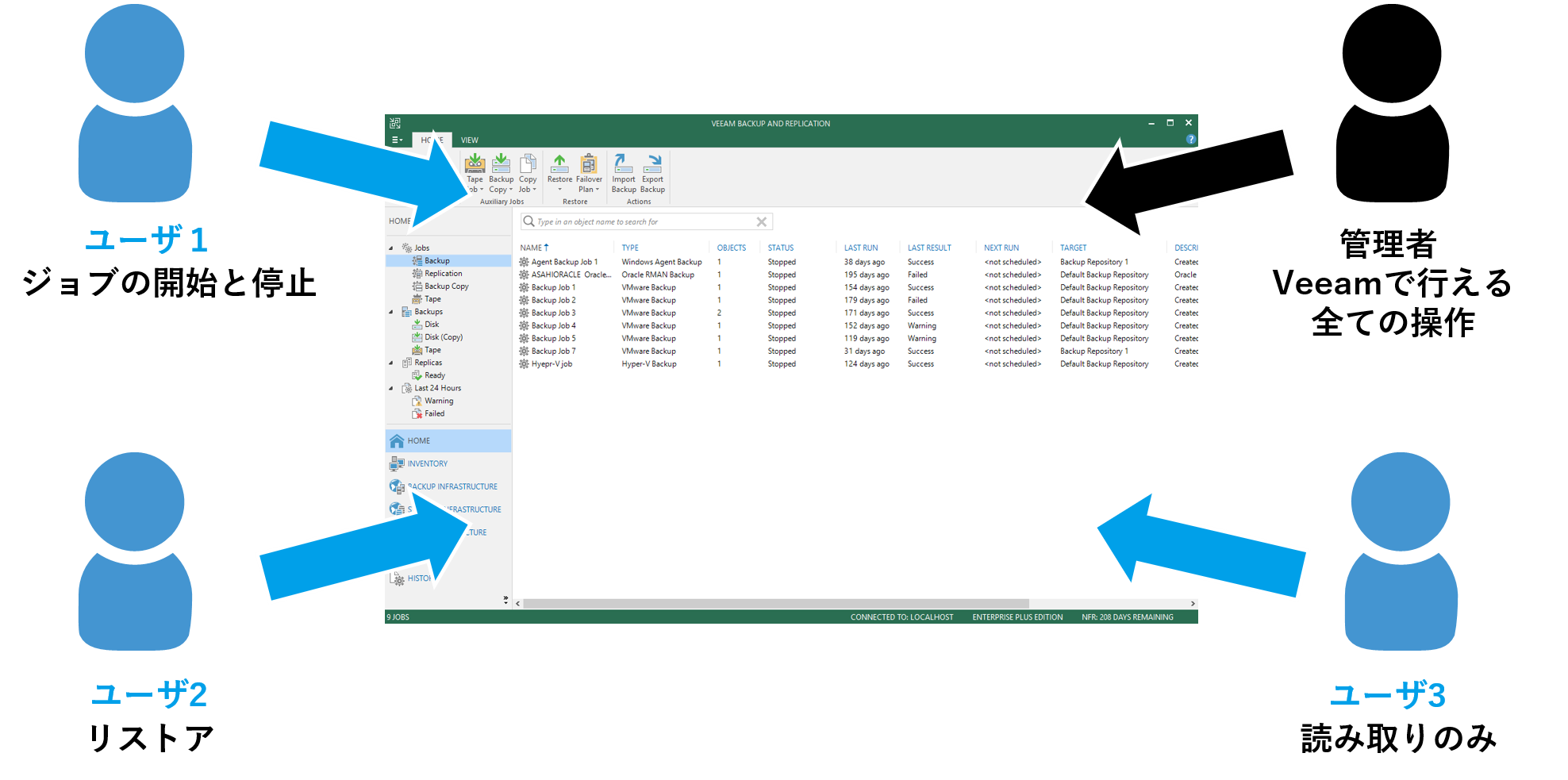
Task: Sort by the TARGET column header
Action: pyautogui.click(x=1074, y=248)
